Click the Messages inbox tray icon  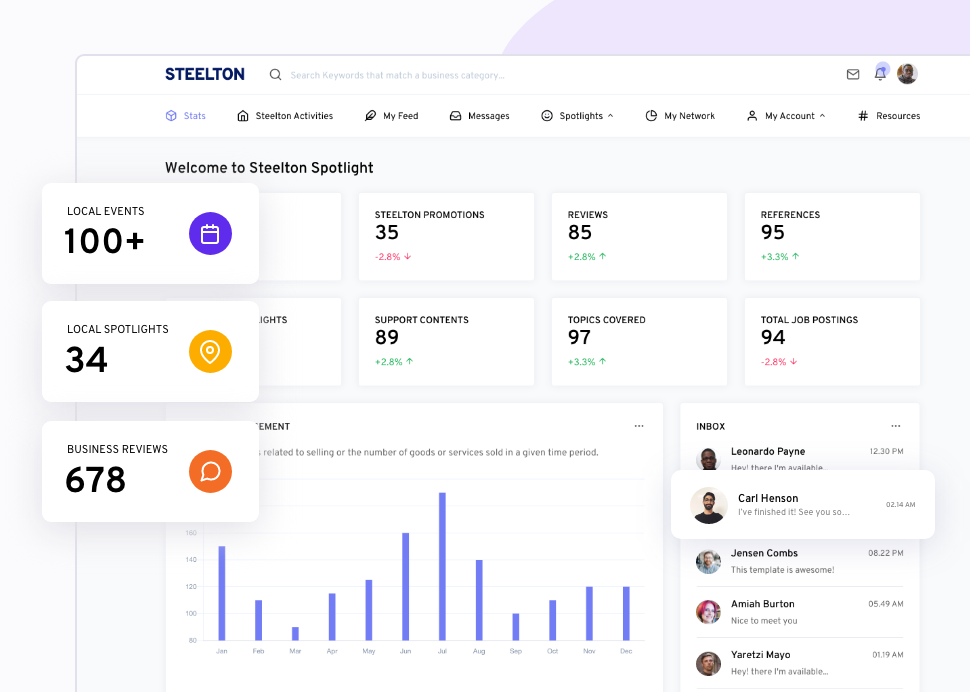click(x=455, y=116)
